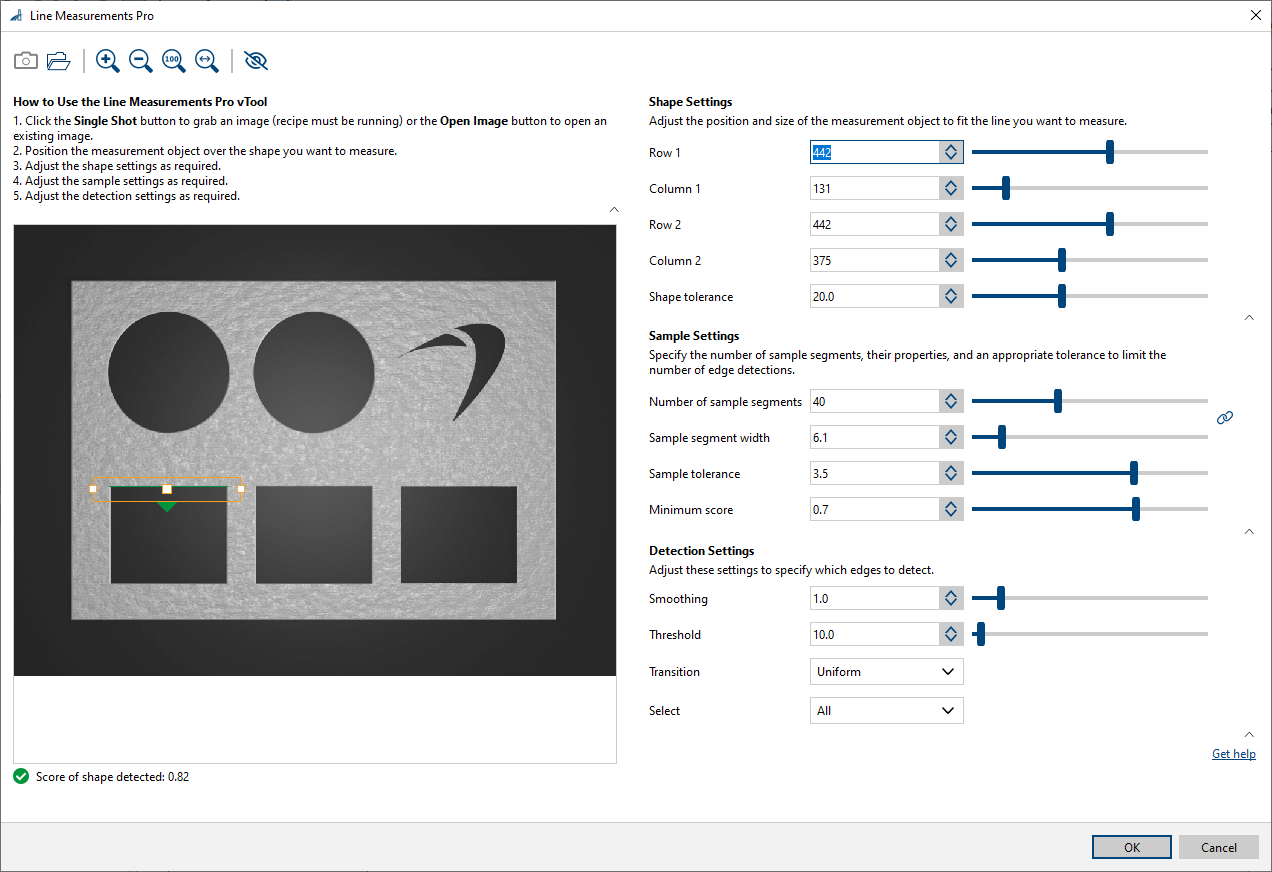Screen dimensions: 1272x872
Task: Click the Sample tolerance spinner arrows
Action: tap(951, 473)
